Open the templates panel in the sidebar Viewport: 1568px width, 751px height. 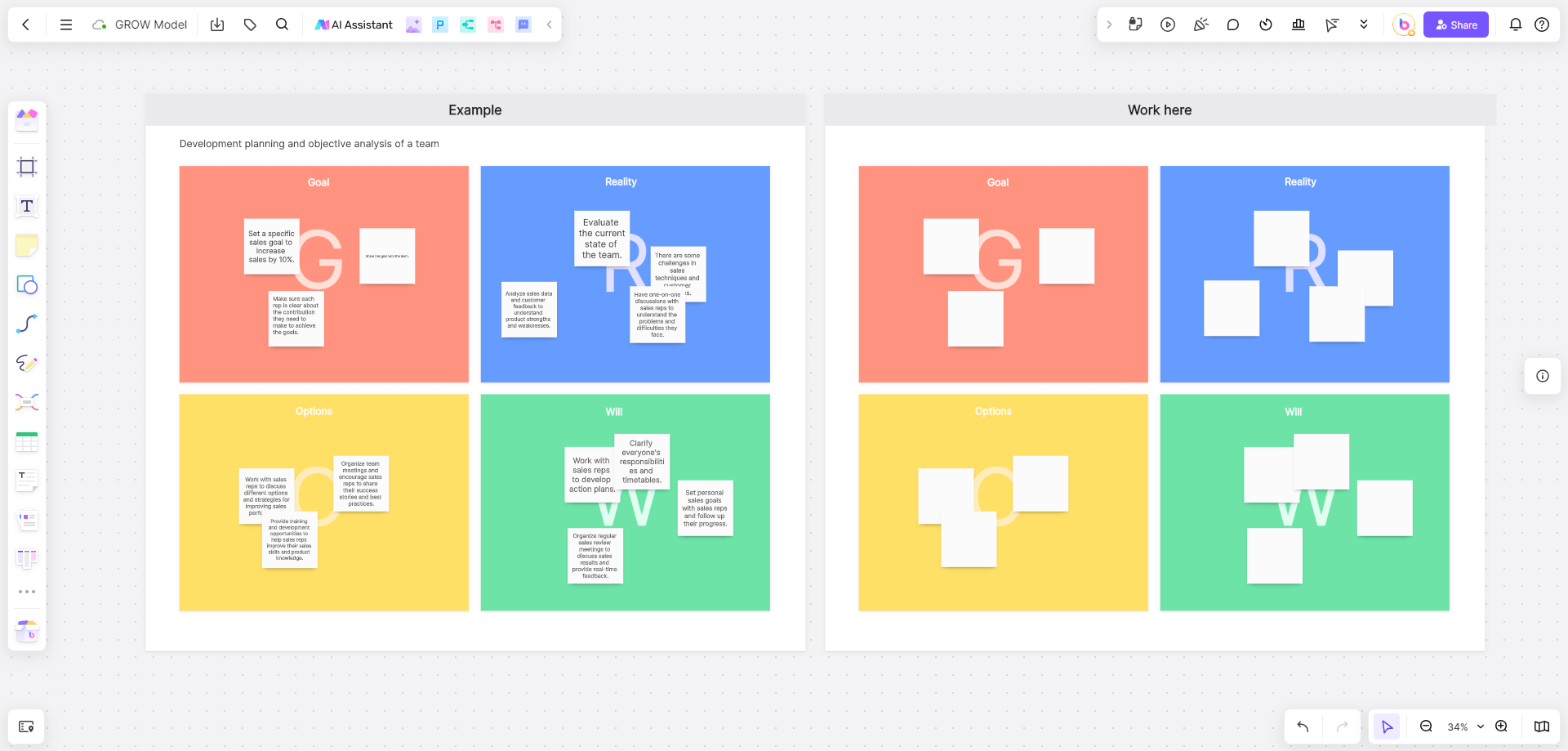27,120
